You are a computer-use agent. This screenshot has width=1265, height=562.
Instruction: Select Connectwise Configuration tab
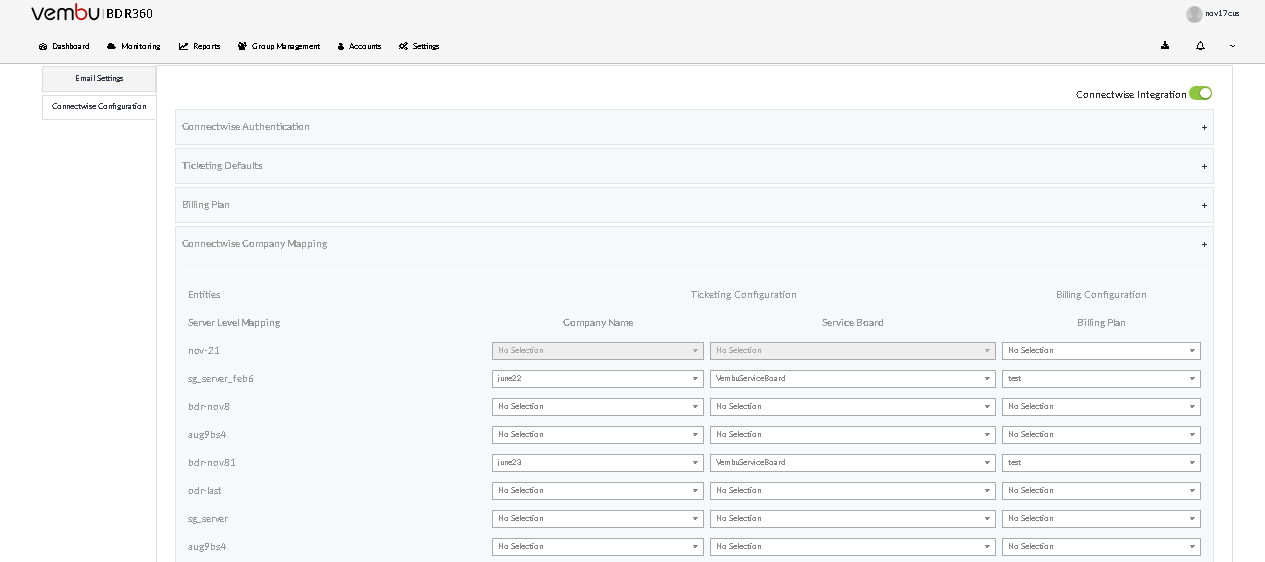tap(99, 106)
